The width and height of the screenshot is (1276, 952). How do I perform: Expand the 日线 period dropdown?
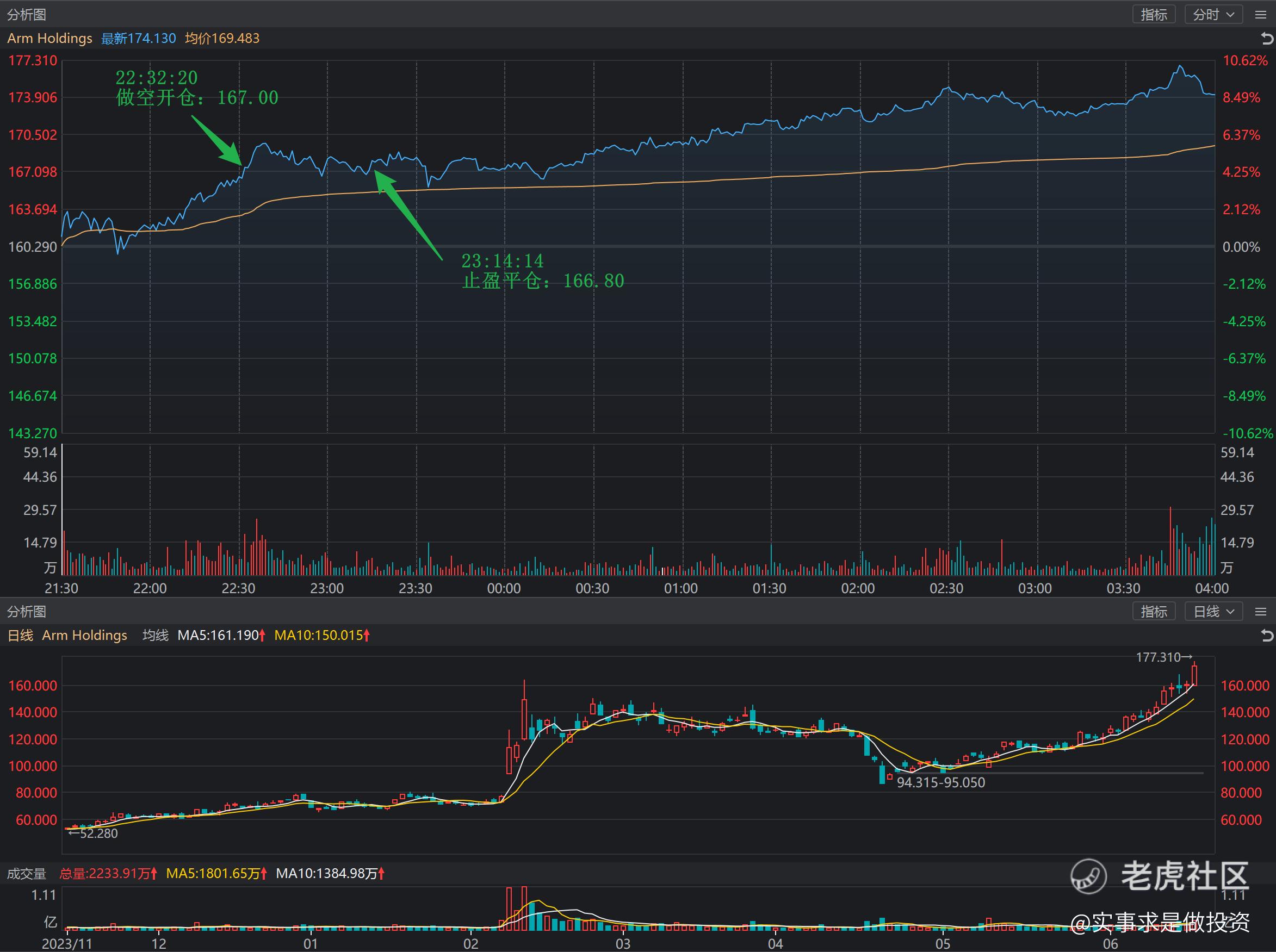click(x=1213, y=612)
